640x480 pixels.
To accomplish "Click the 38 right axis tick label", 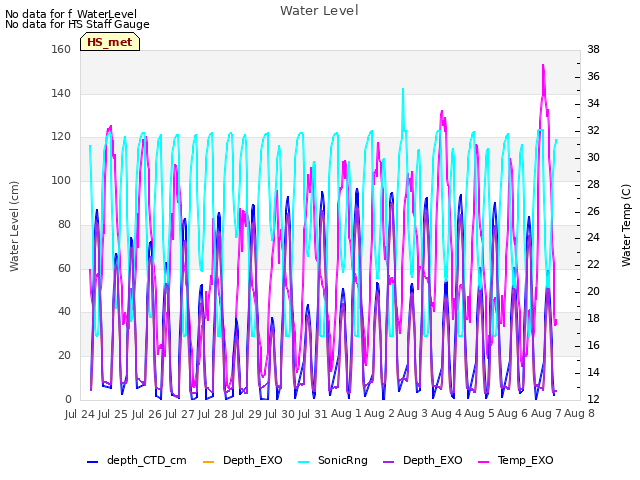I will point(593,49).
